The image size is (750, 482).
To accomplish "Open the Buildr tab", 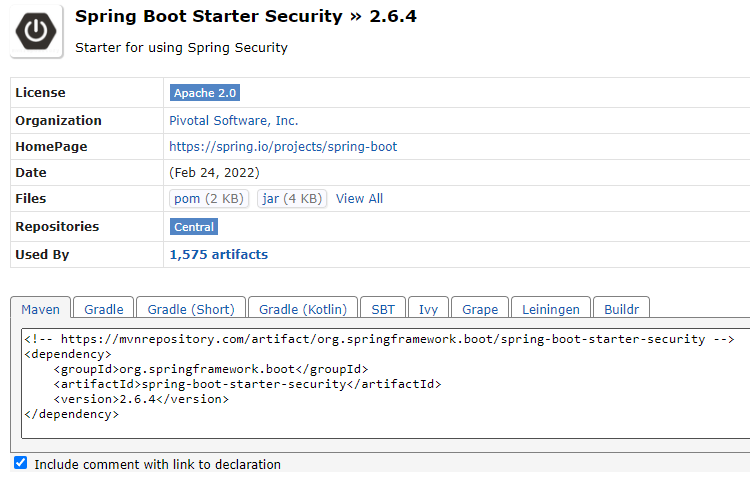I will (621, 309).
